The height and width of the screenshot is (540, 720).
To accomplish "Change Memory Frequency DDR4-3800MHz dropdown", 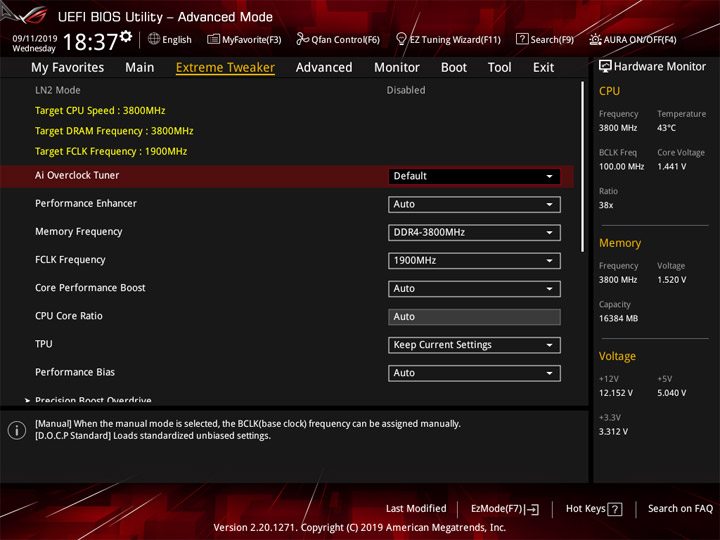I will click(474, 232).
